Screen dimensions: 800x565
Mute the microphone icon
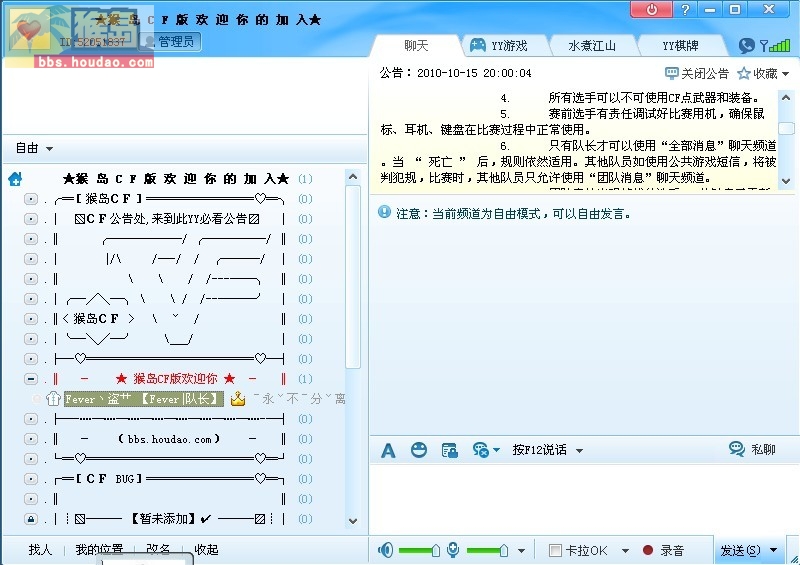coord(453,550)
